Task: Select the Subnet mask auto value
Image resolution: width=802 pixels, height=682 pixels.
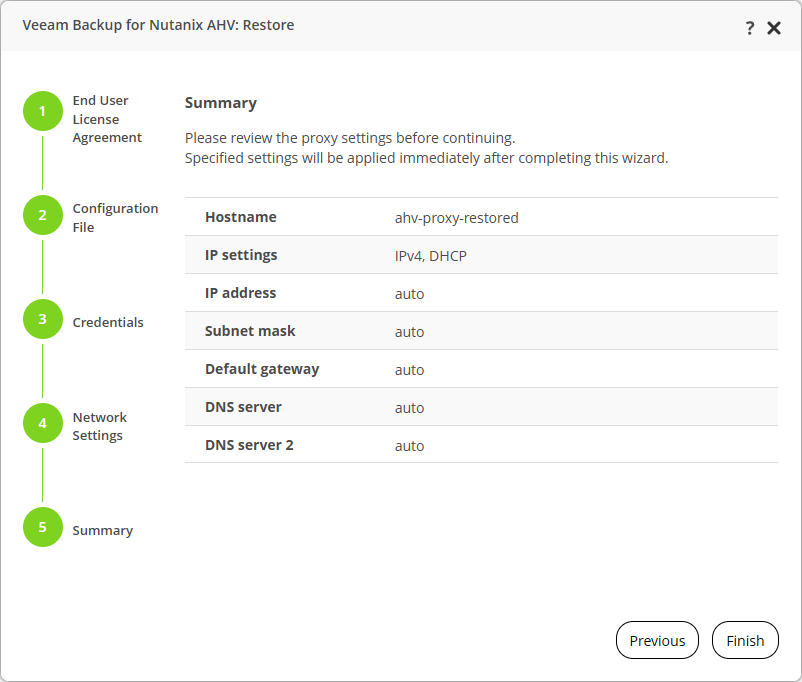Action: click(x=409, y=332)
